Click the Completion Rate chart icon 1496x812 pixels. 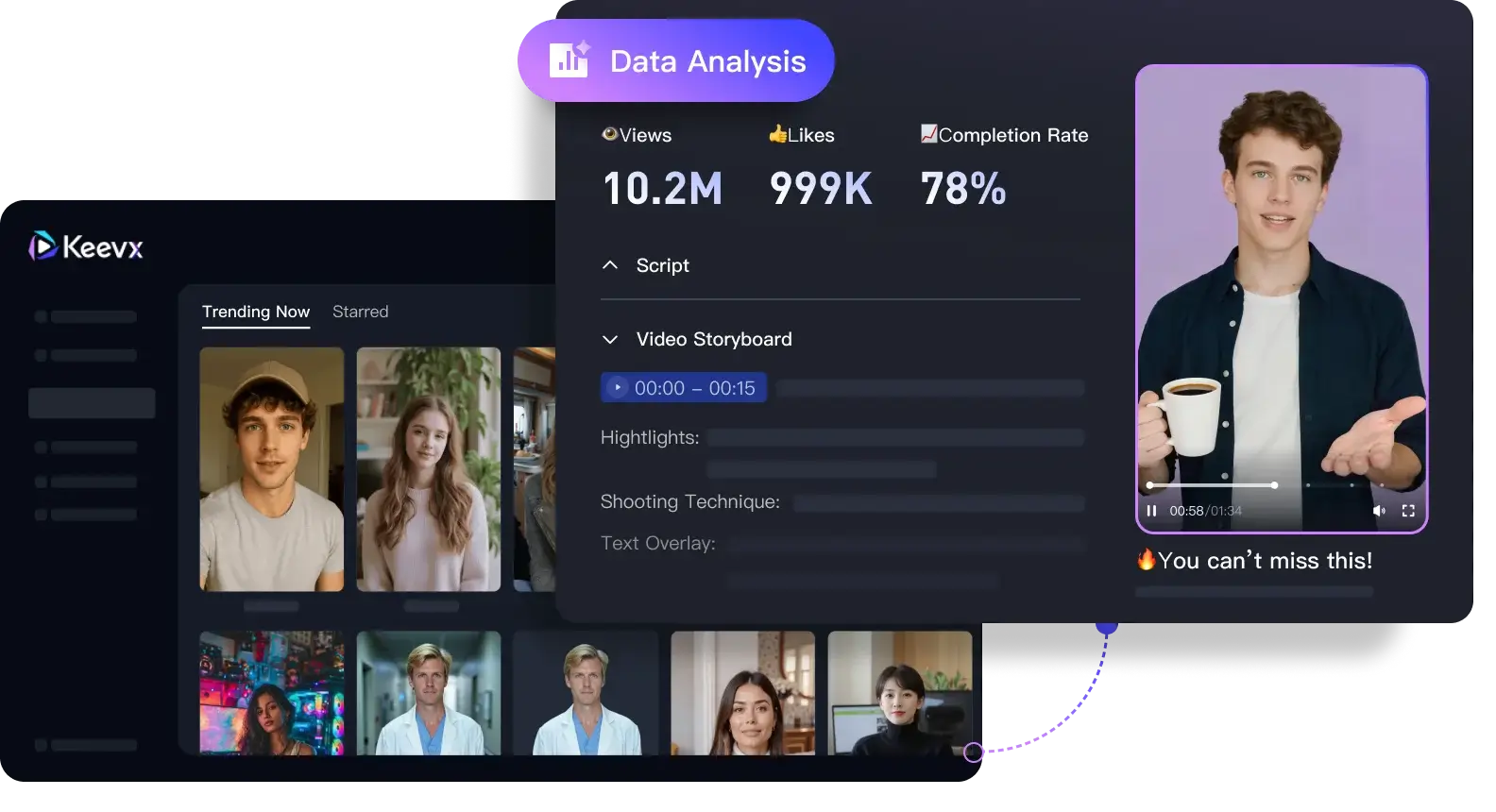928,134
